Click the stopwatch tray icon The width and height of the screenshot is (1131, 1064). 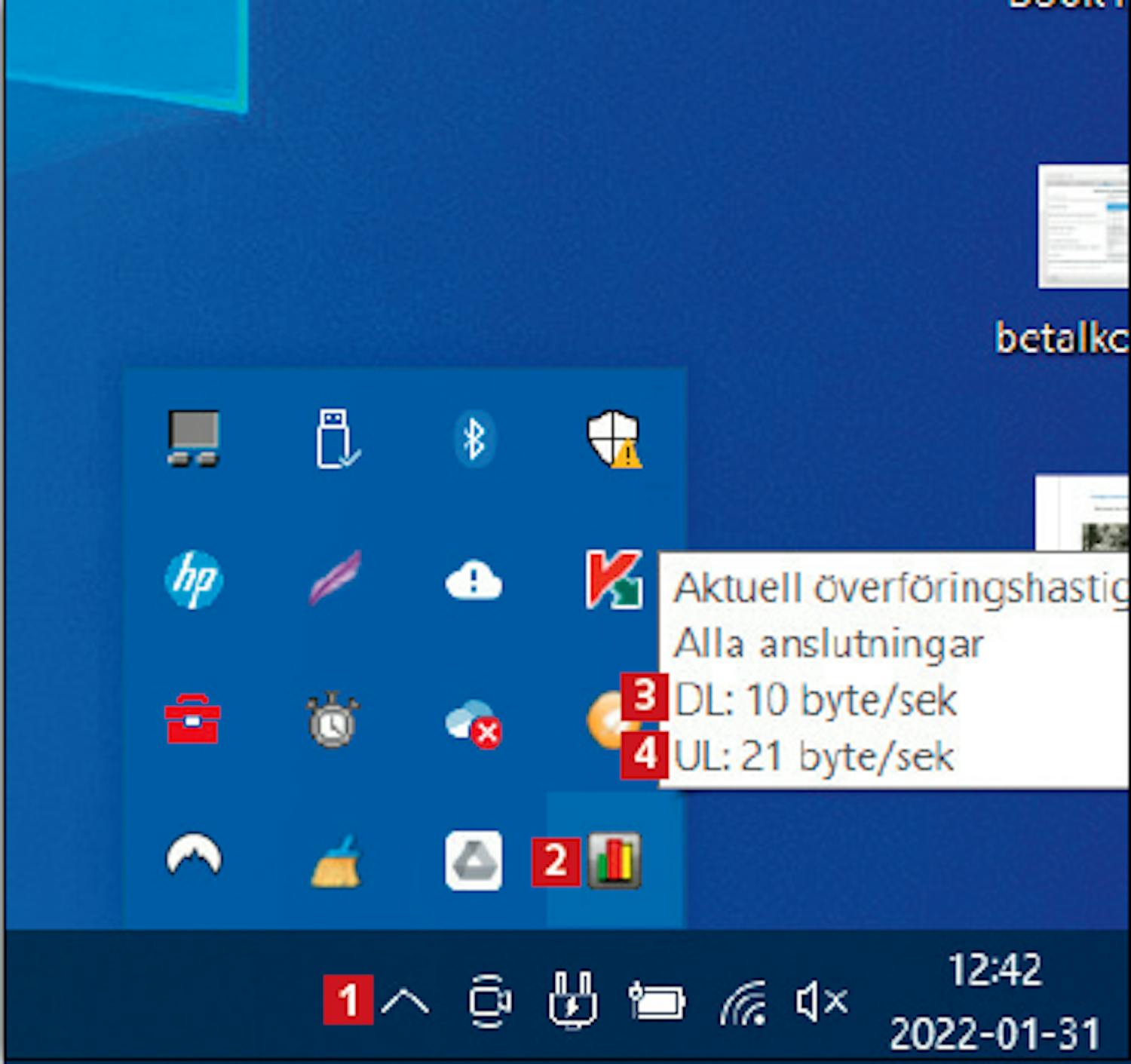(333, 720)
